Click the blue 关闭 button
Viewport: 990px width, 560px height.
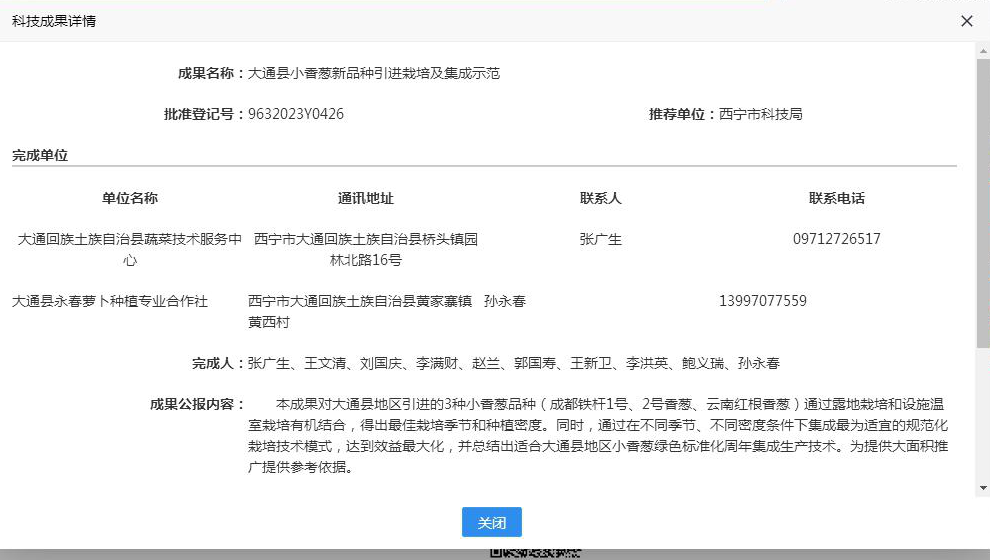tap(491, 523)
